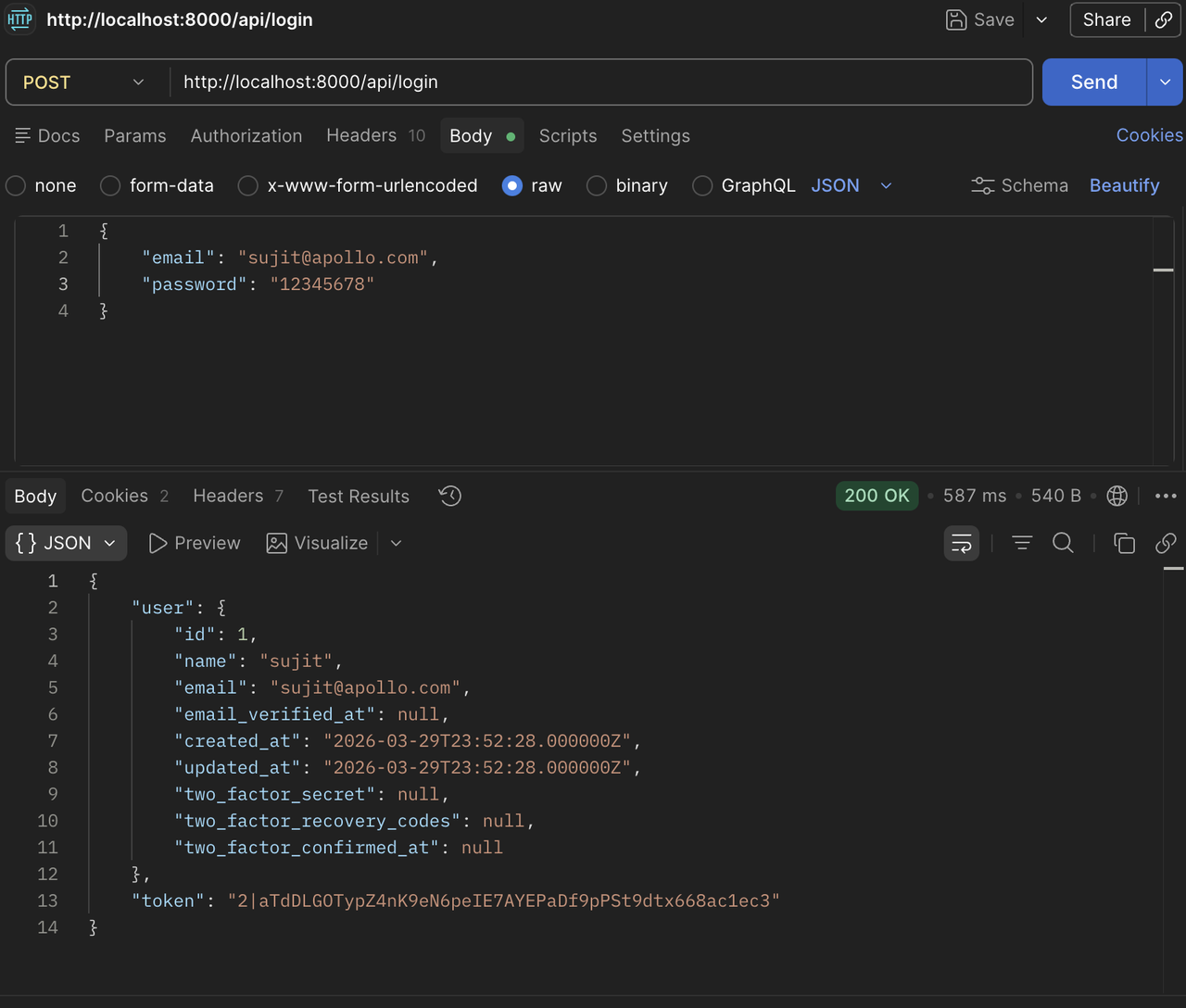The width and height of the screenshot is (1186, 1008).
Task: Click the Save button label
Action: click(x=994, y=19)
